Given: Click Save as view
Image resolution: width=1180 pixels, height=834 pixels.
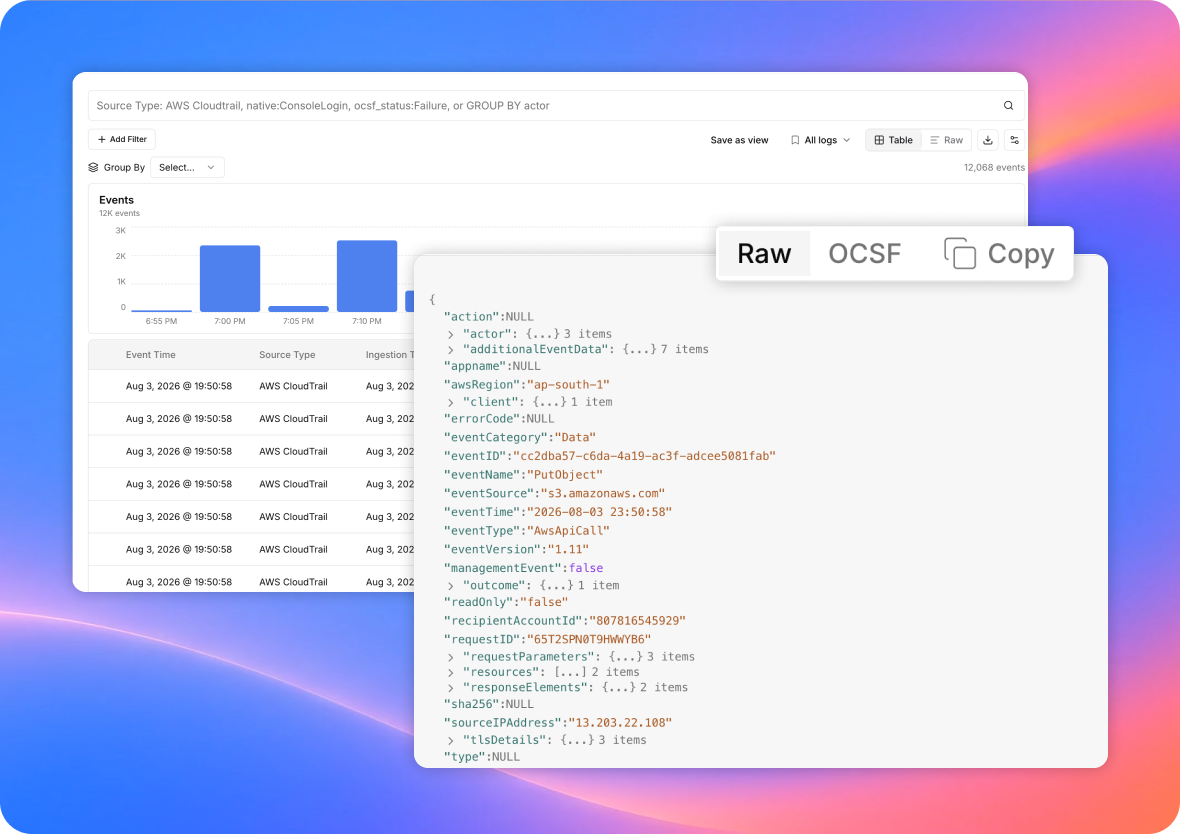Looking at the screenshot, I should pos(739,140).
